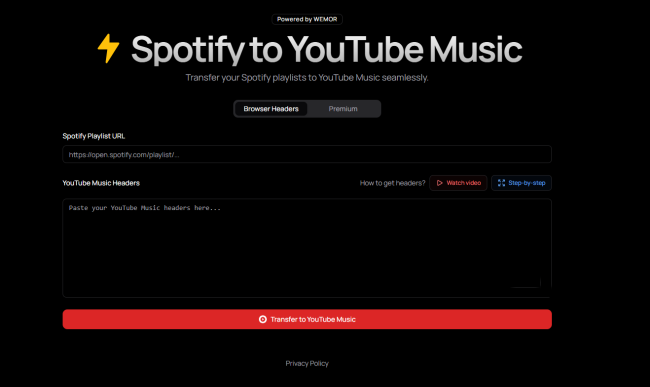Click the expand icon in Step-by-step button
The height and width of the screenshot is (387, 650).
click(x=501, y=183)
